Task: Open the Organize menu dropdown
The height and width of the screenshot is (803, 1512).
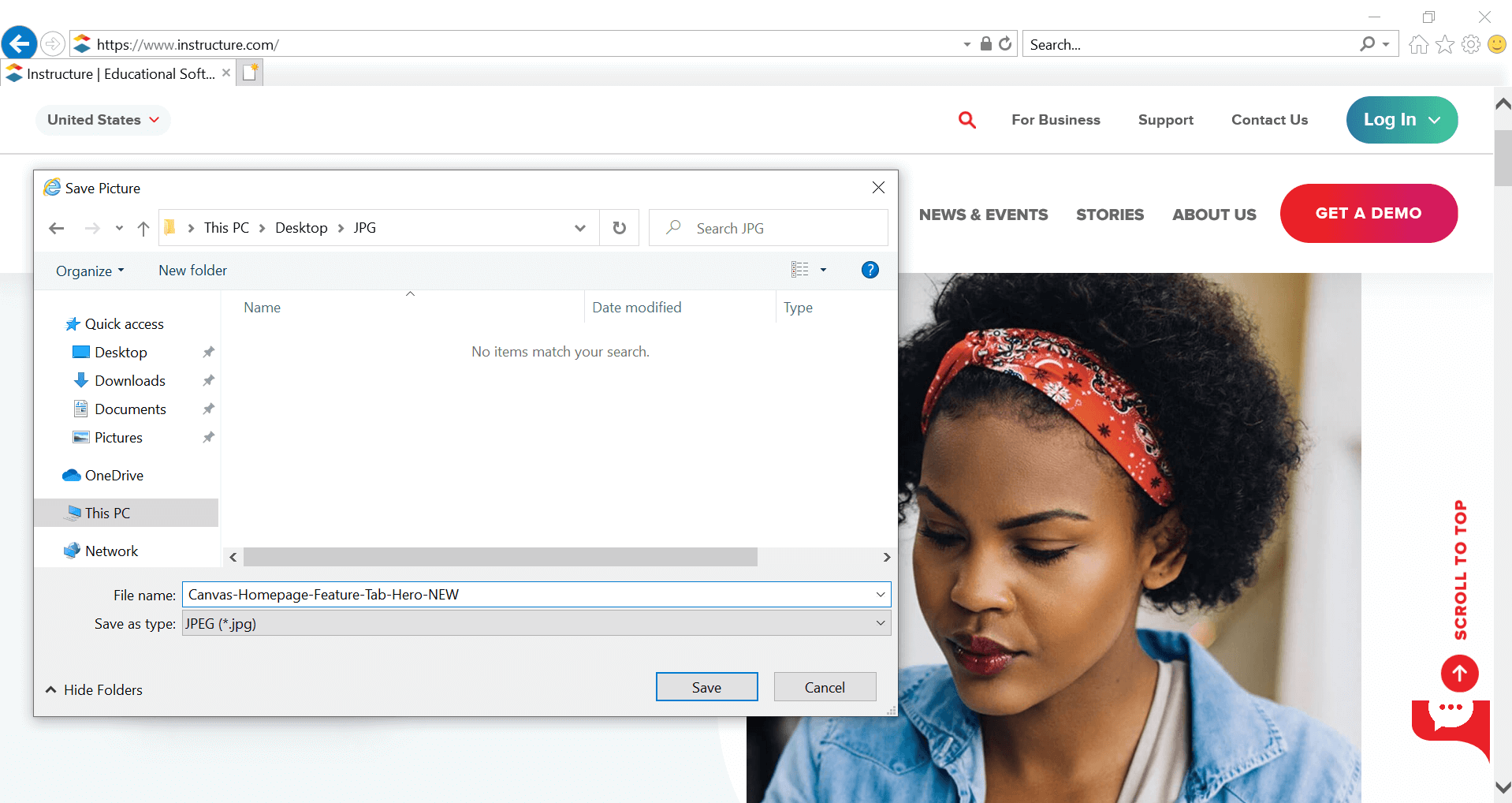Action: (90, 271)
